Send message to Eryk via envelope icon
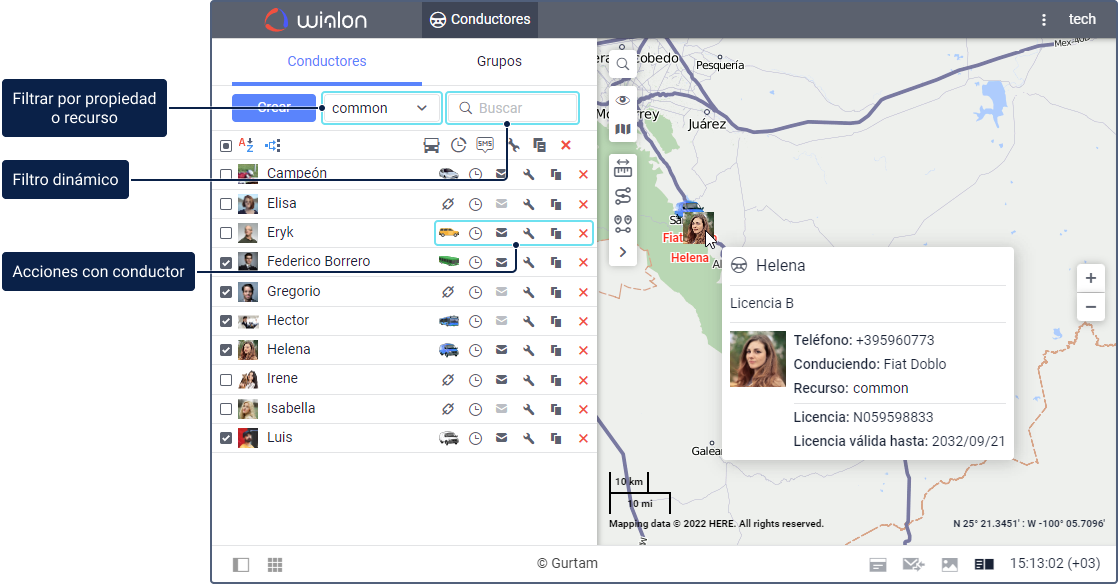Viewport: 1118px width, 584px height. 501,233
